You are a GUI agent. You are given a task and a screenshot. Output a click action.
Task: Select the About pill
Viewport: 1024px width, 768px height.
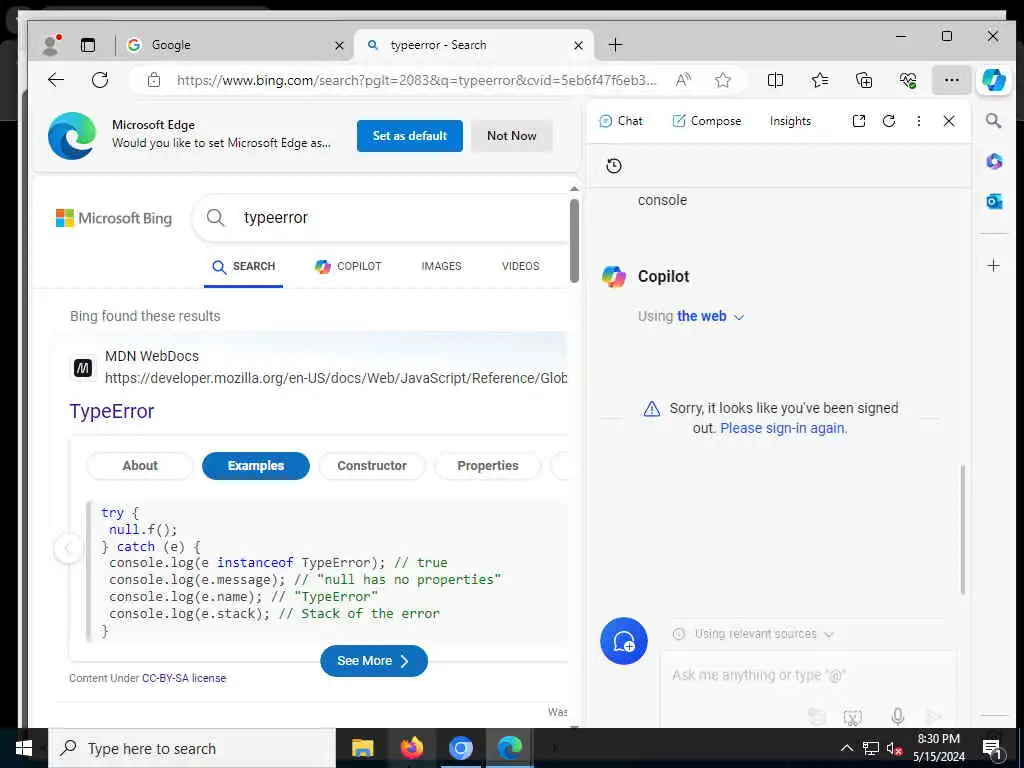140,466
